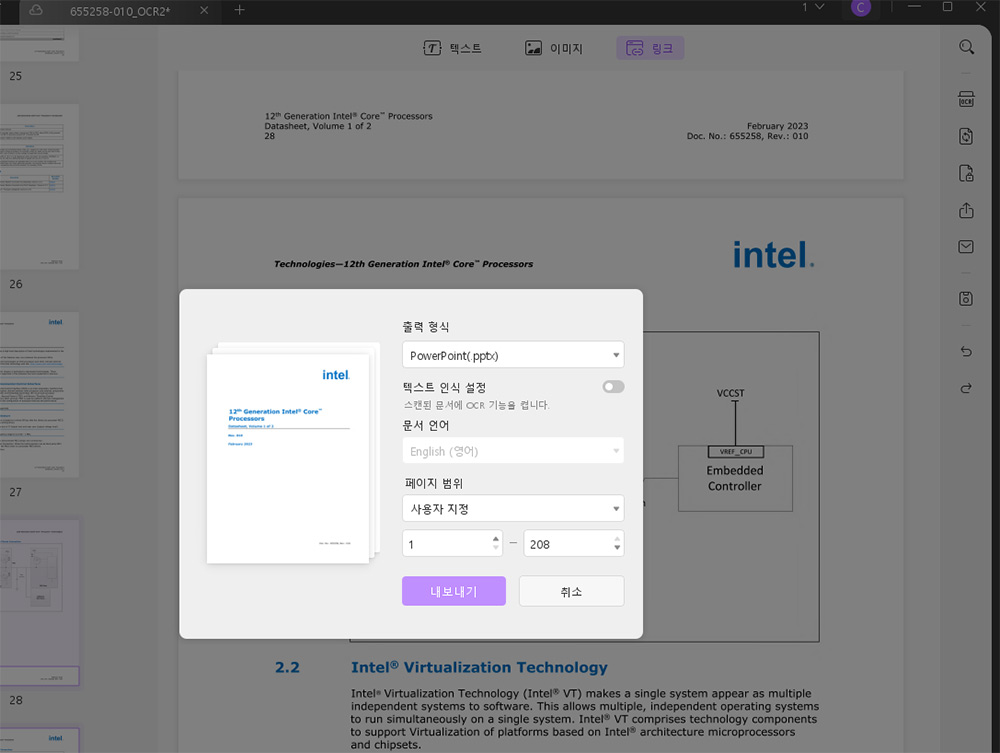Click the VREF_CPU label in diagram
The image size is (1000, 753).
pos(735,451)
